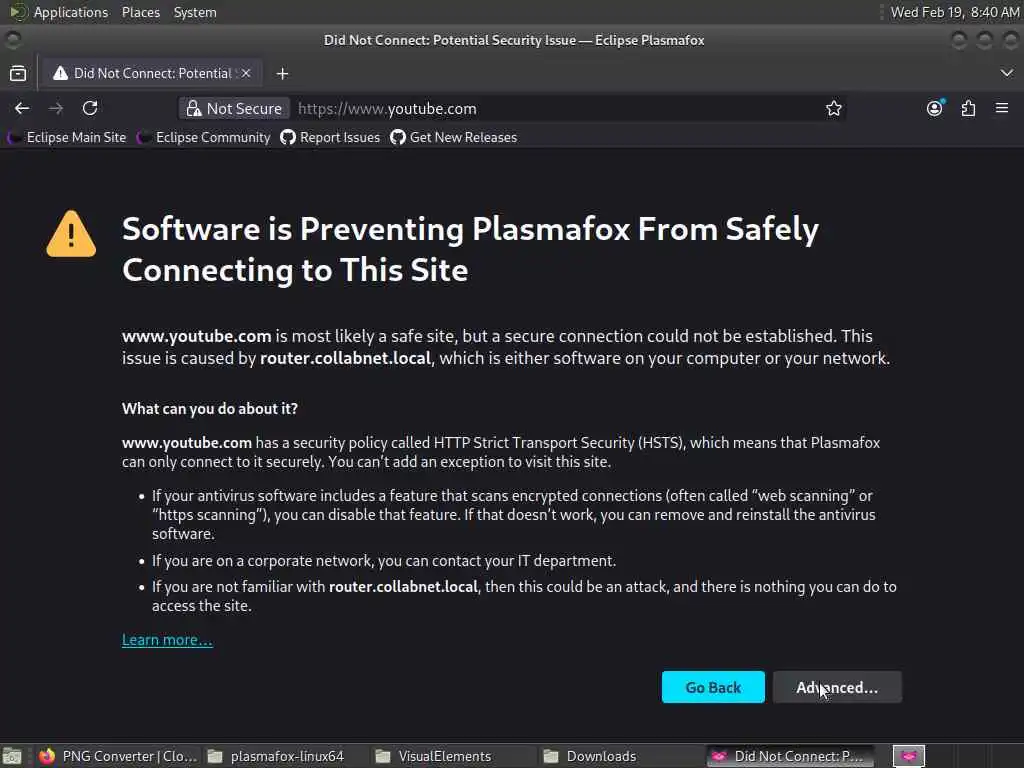Open the Eclipse Main Site bookmark
Viewport: 1024px width, 768px height.
tap(67, 137)
